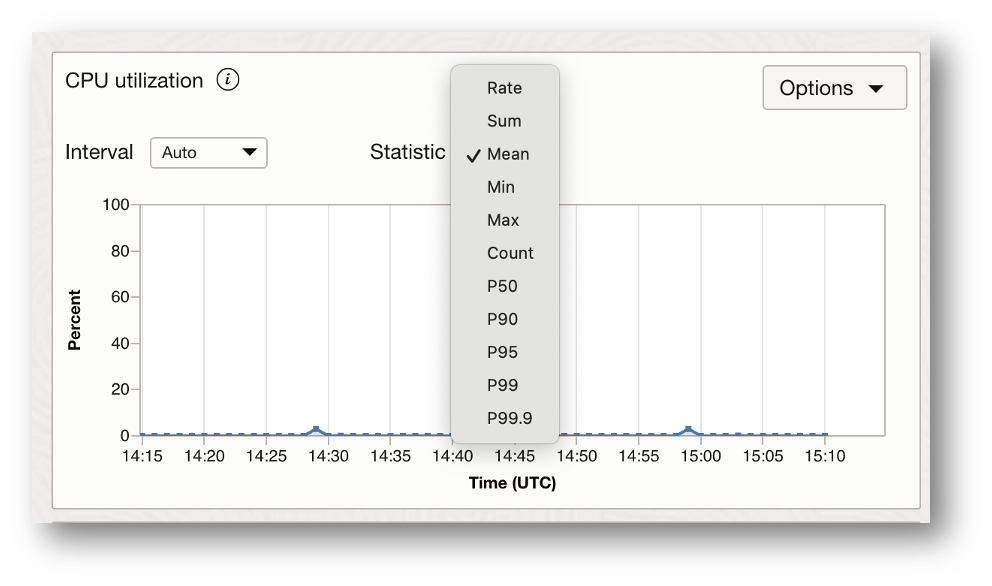
Task: Open the Options dropdown button
Action: pyautogui.click(x=834, y=88)
